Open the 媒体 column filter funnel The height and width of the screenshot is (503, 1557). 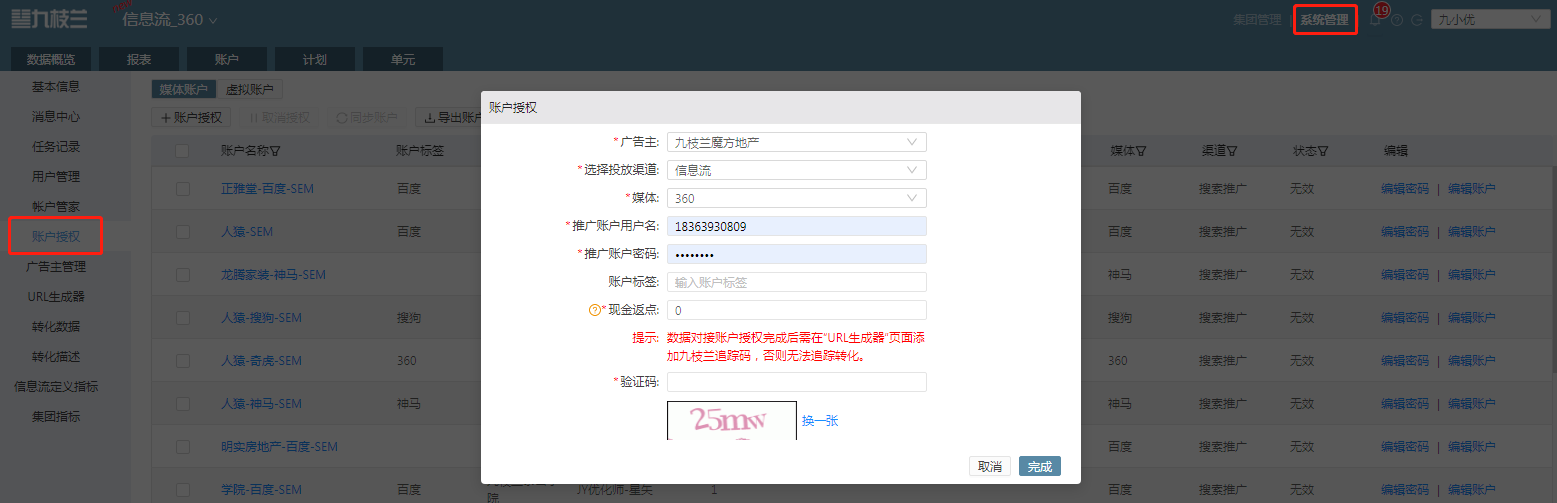1141,151
